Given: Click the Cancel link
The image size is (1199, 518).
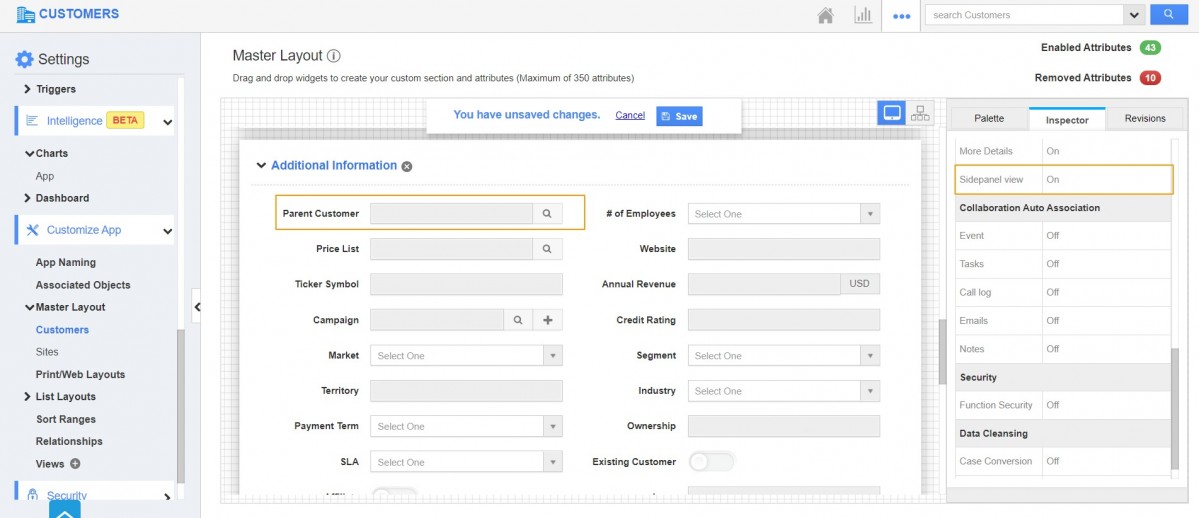Looking at the screenshot, I should click(629, 115).
